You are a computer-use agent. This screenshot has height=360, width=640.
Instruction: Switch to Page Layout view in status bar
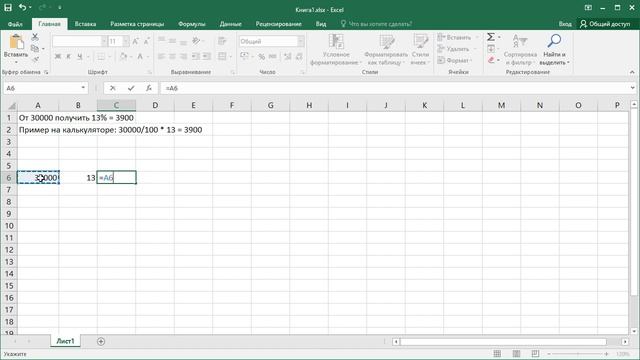[516, 353]
